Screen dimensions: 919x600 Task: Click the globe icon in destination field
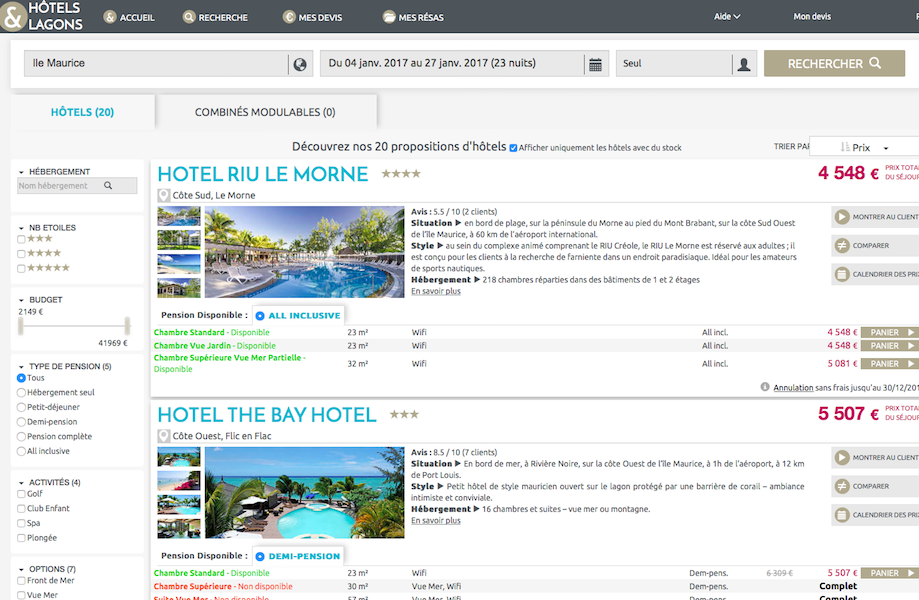[x=300, y=64]
